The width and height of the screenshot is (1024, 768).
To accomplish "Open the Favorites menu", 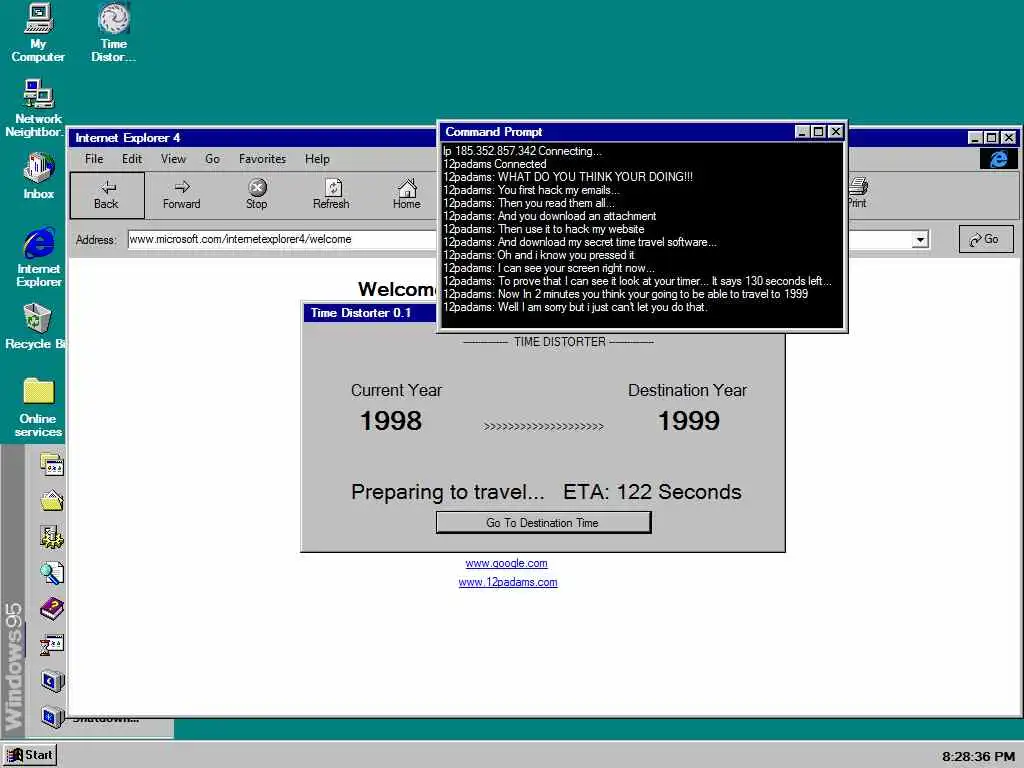I will point(263,159).
